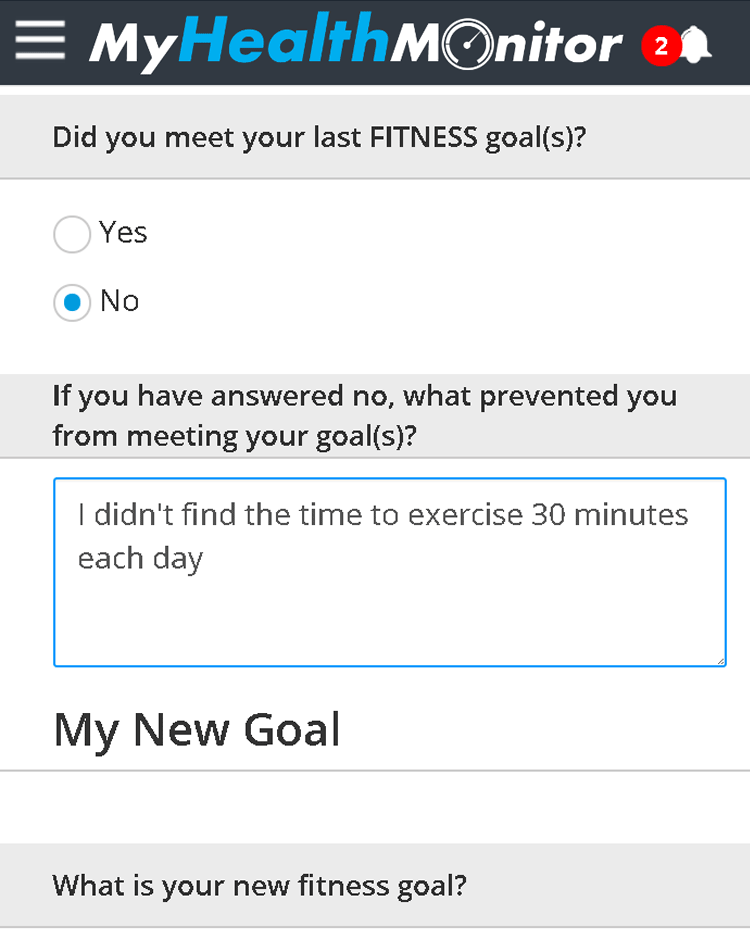The width and height of the screenshot is (750, 932).
Task: Click 'Did you meet your last FITNESS goal(s)?' header
Action: point(318,137)
